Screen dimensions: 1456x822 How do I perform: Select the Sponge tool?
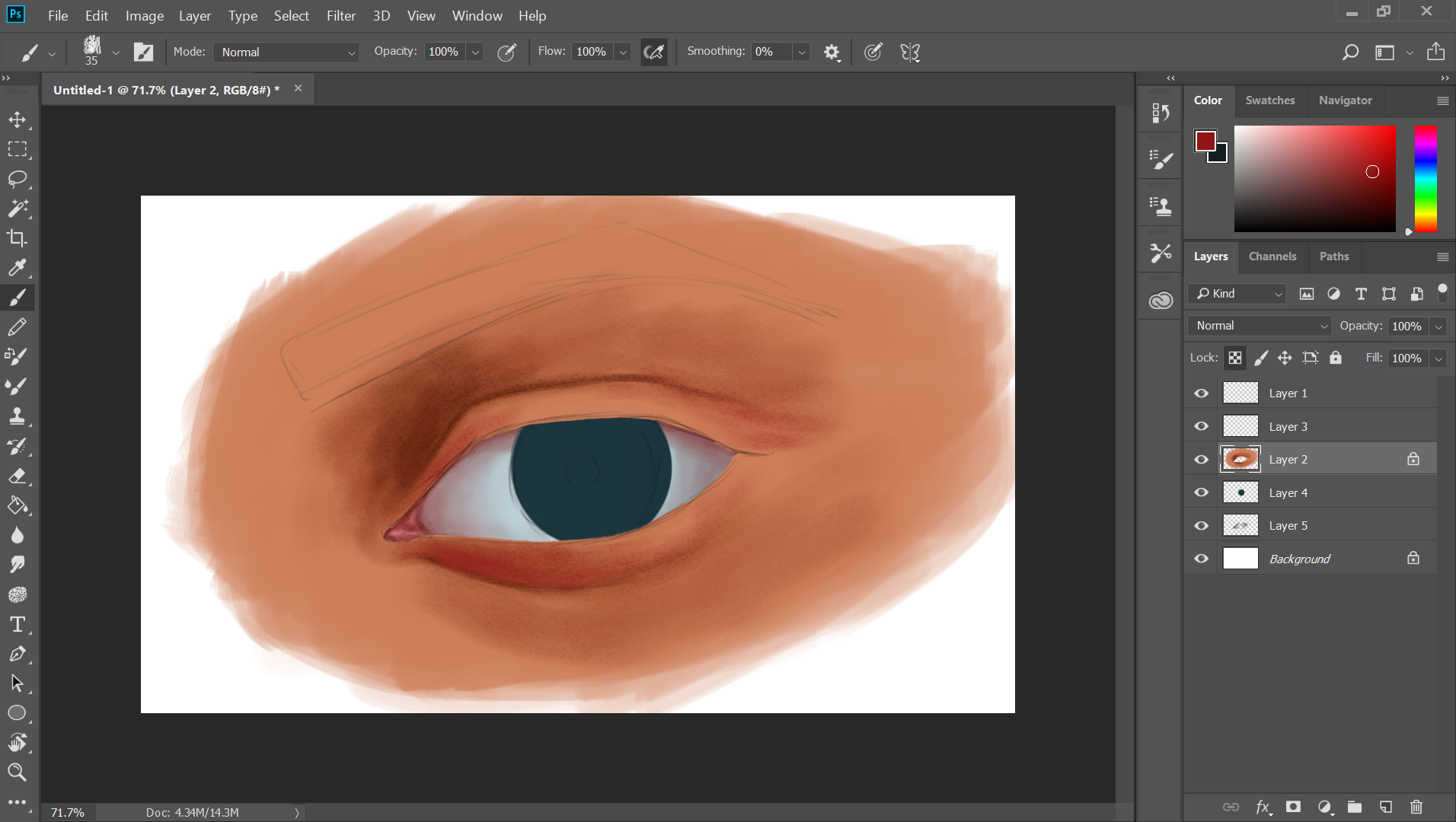(x=18, y=594)
